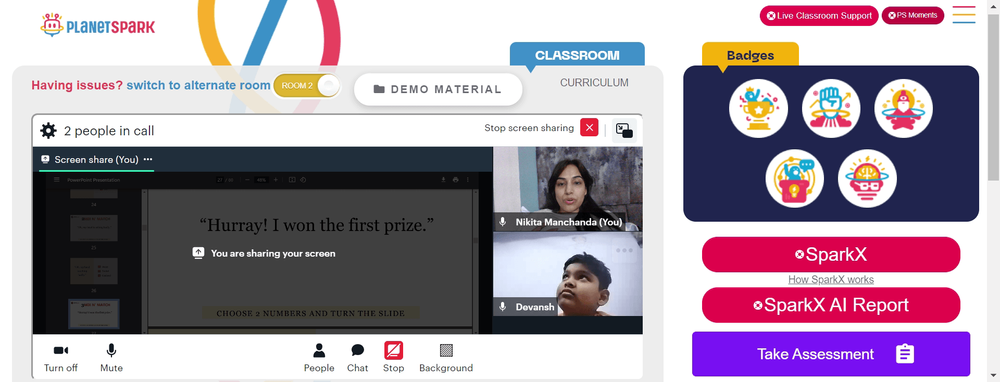Click the red stop screen sharing X
This screenshot has width=1000, height=382.
click(589, 128)
